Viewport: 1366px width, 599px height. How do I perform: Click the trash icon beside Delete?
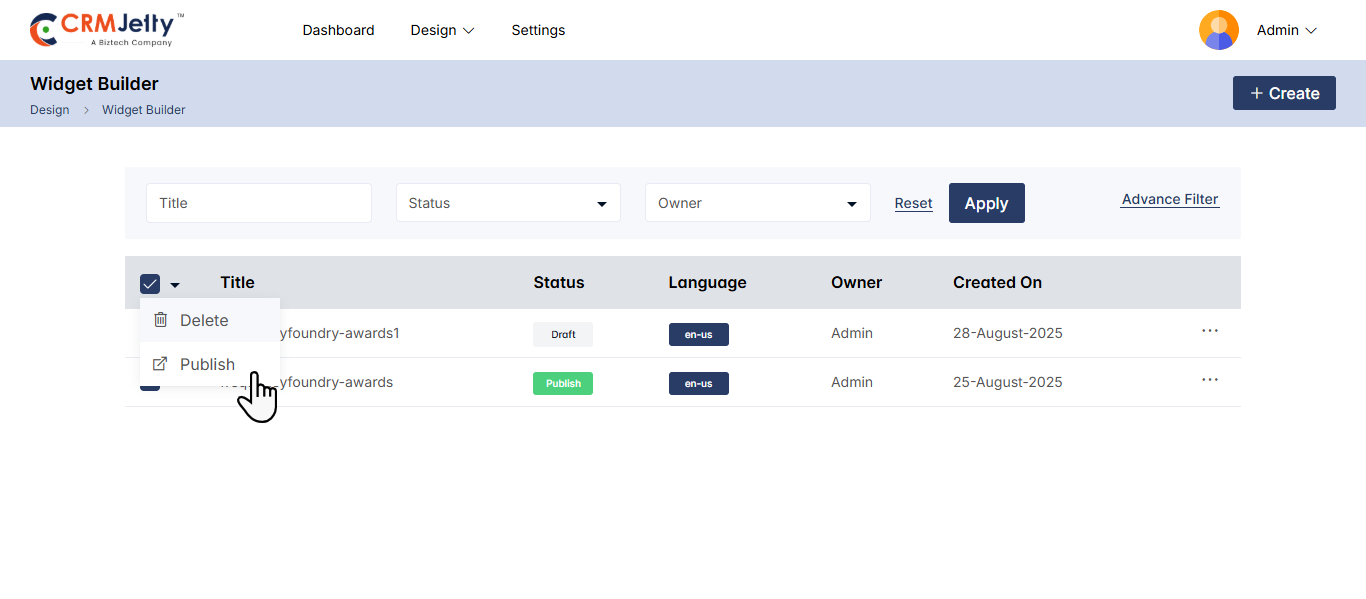click(160, 320)
